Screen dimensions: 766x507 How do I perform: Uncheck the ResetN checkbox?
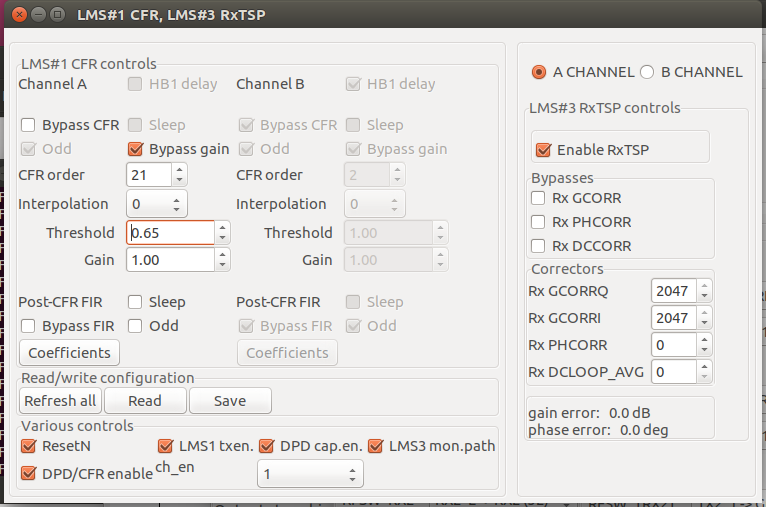pos(28,446)
